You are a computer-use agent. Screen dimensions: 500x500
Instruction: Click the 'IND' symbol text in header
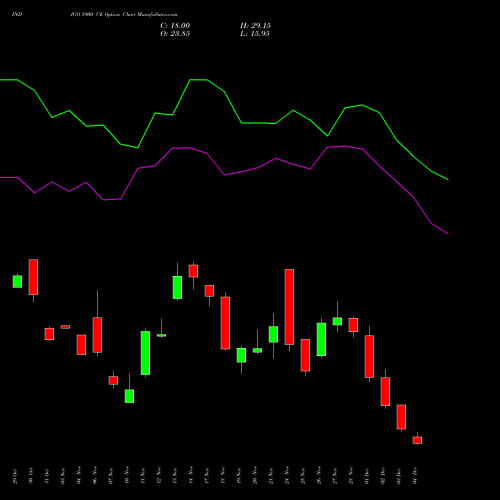click(x=17, y=14)
